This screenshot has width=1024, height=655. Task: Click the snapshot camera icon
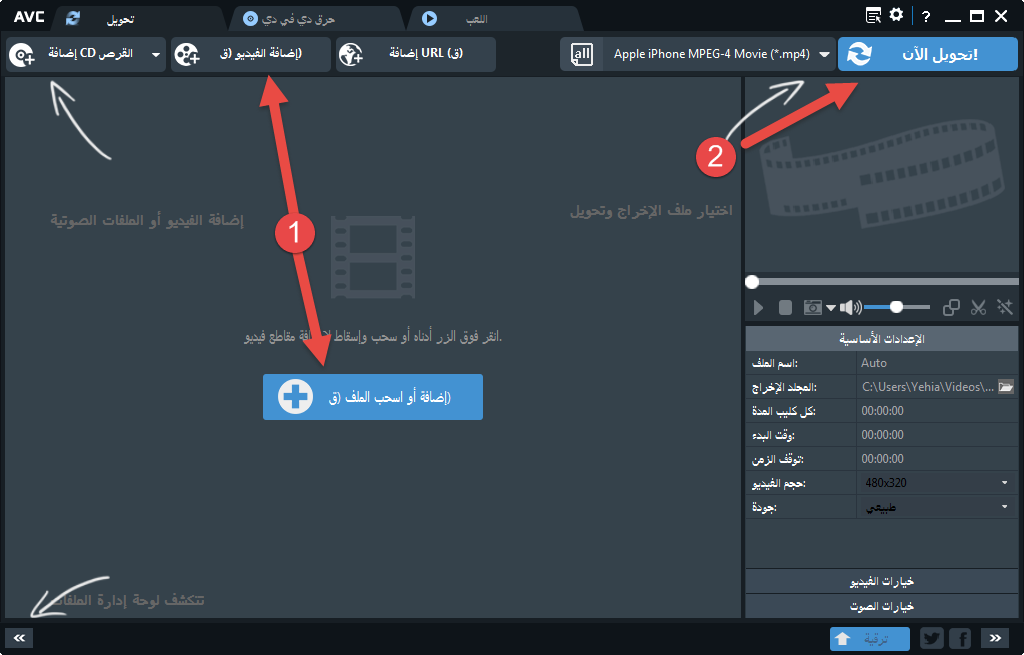(812, 307)
